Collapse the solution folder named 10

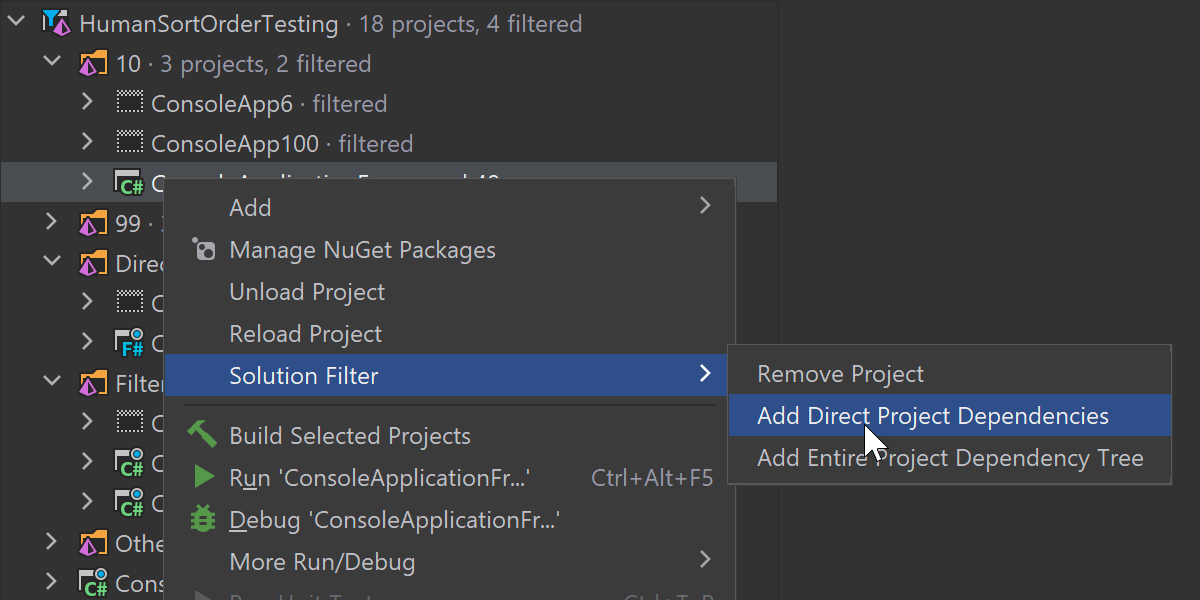[x=52, y=63]
